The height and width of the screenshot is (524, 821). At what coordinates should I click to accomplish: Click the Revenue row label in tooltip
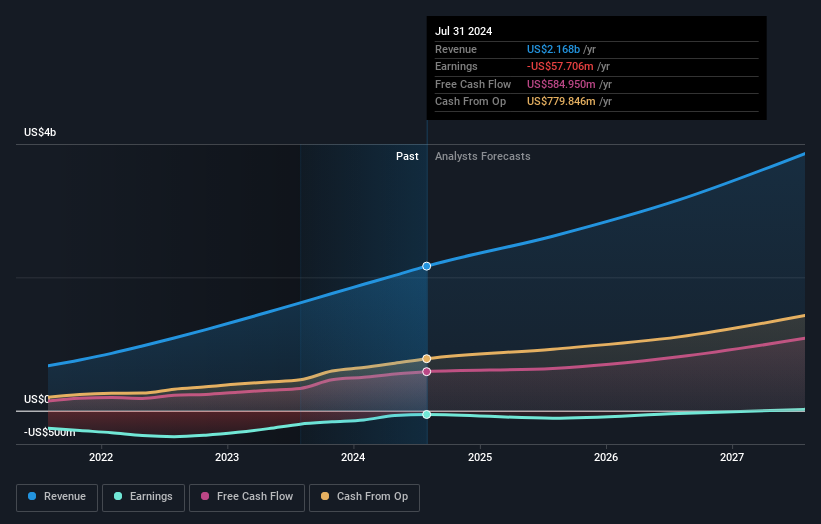(456, 49)
